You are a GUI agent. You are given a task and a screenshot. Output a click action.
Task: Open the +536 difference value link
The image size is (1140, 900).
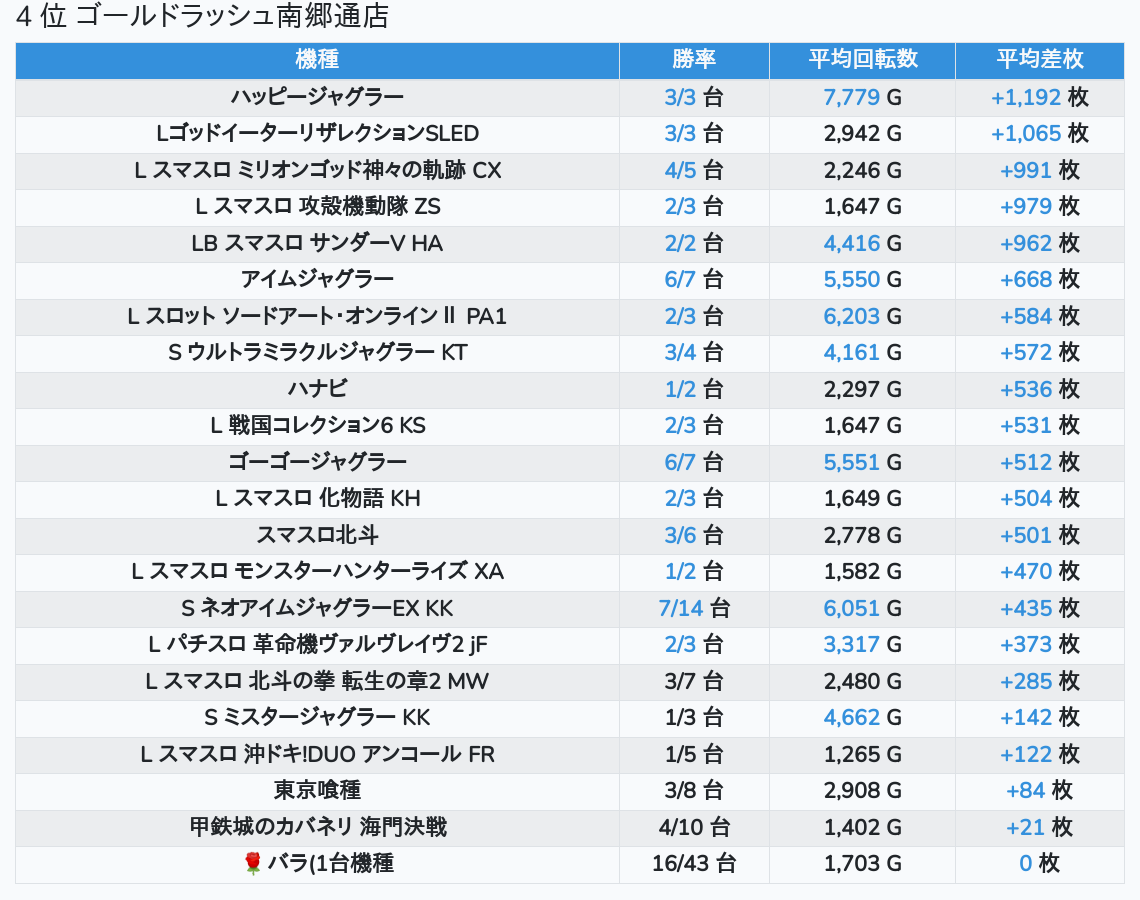(x=1026, y=389)
